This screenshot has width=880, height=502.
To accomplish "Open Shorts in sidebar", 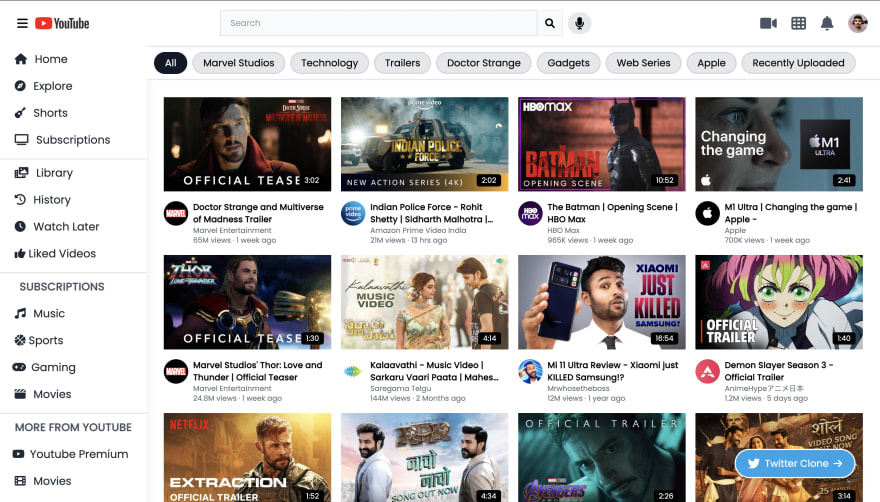I will point(41,113).
